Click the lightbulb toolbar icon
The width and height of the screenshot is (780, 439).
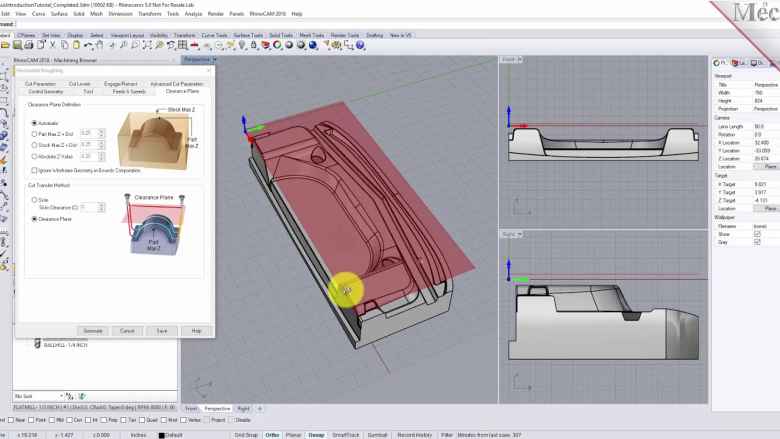[242, 46]
